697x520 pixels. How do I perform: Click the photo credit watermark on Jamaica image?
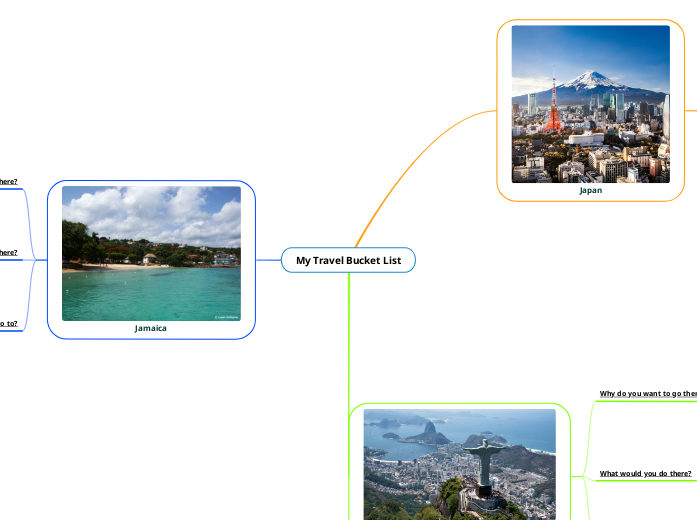point(226,317)
